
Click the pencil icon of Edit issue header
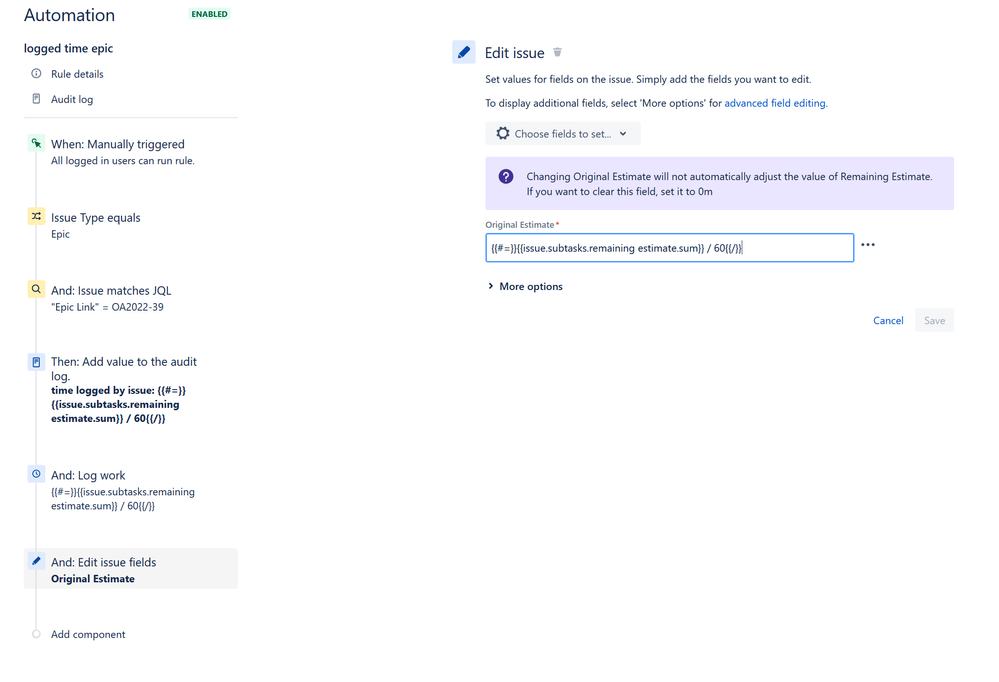coord(464,52)
